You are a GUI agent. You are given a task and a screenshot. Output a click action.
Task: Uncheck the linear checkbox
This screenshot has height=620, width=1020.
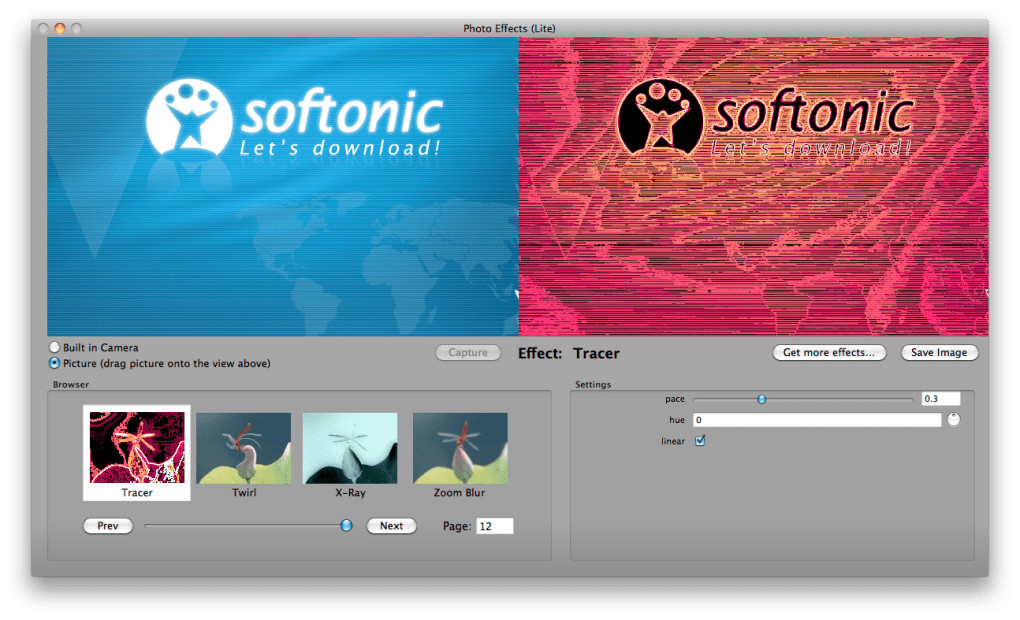[700, 440]
